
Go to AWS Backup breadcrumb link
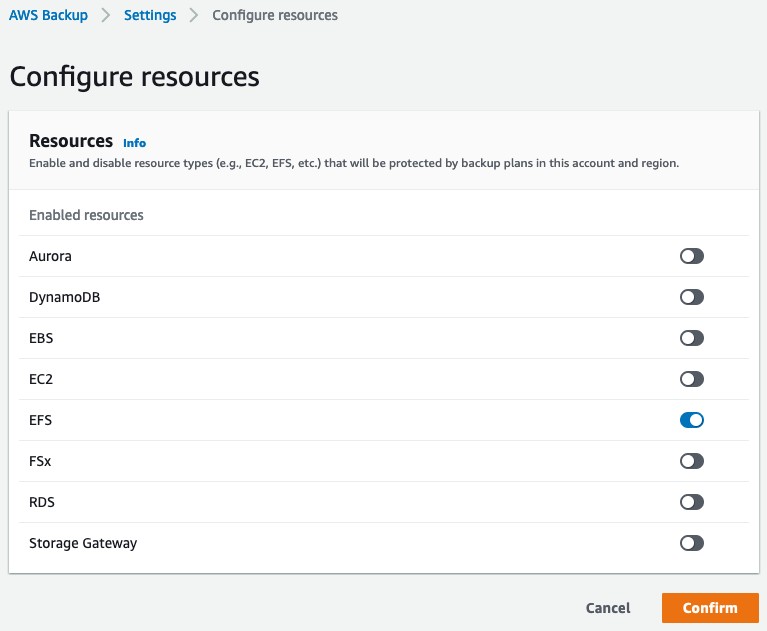(x=48, y=15)
